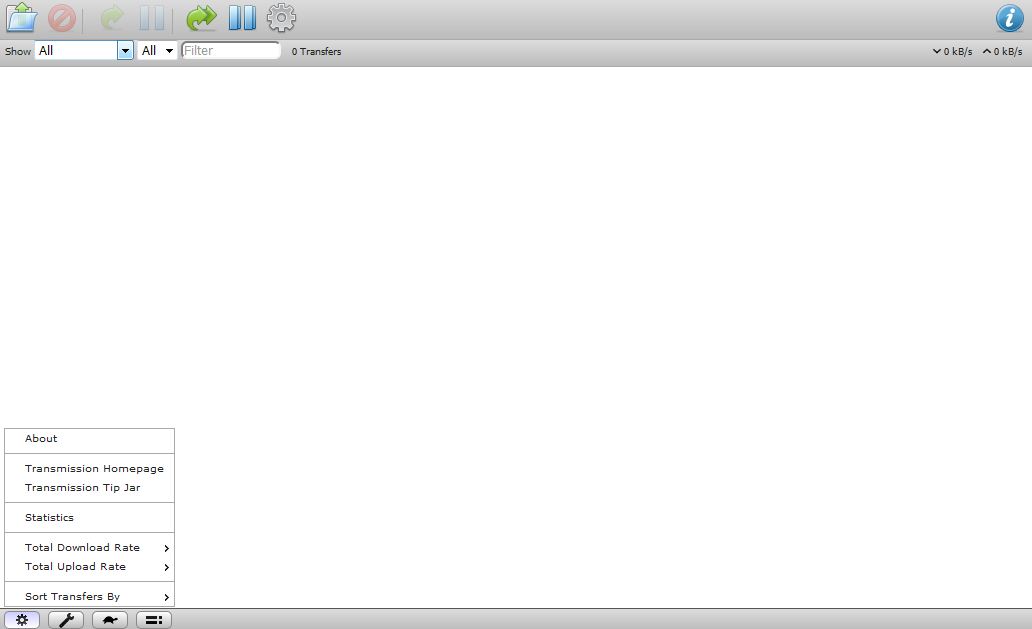Screen dimensions: 1032x629
Task: Click the download speed 0 kB/s indicator
Action: [x=952, y=51]
